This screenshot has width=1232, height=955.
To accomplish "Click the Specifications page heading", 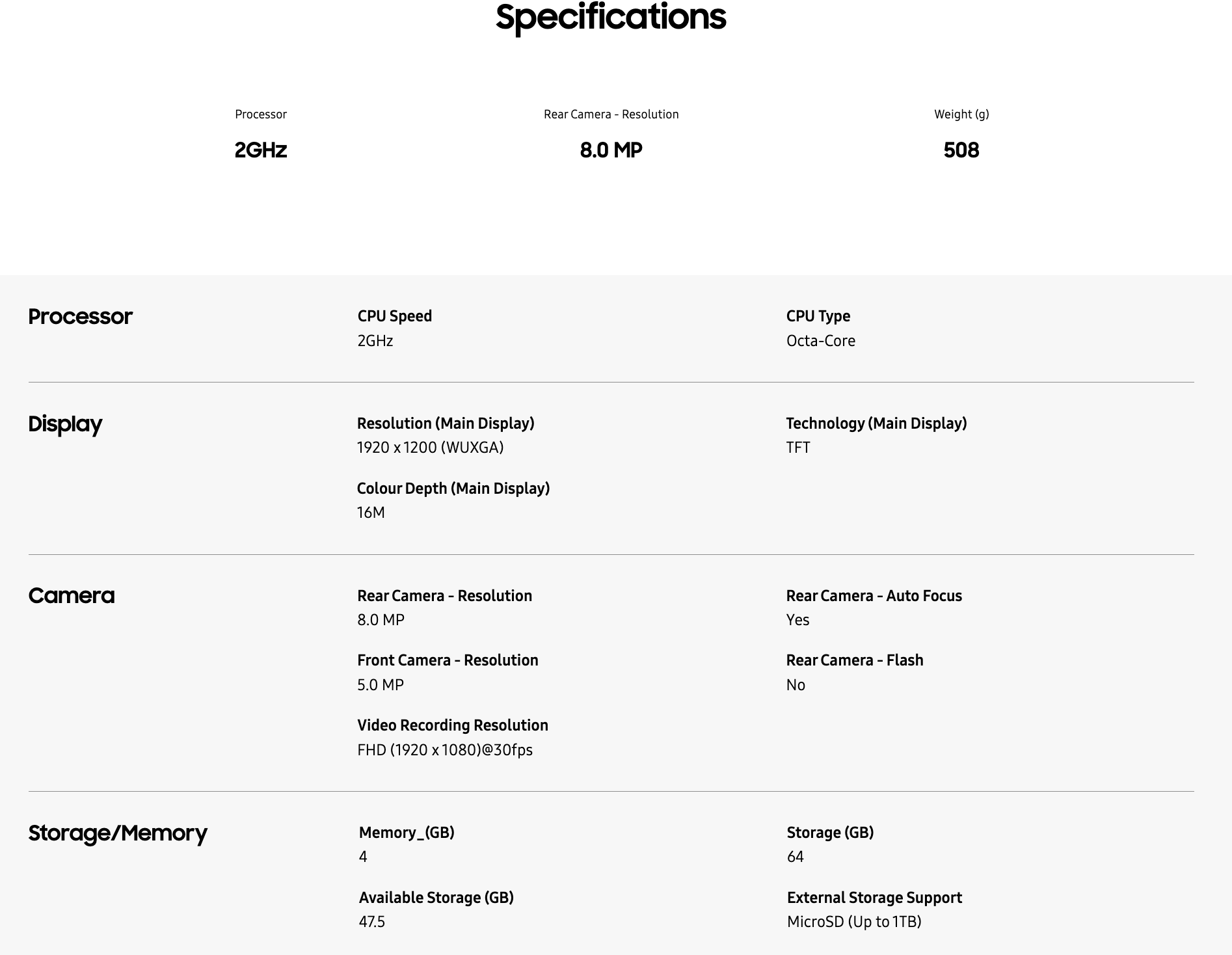I will click(x=611, y=17).
